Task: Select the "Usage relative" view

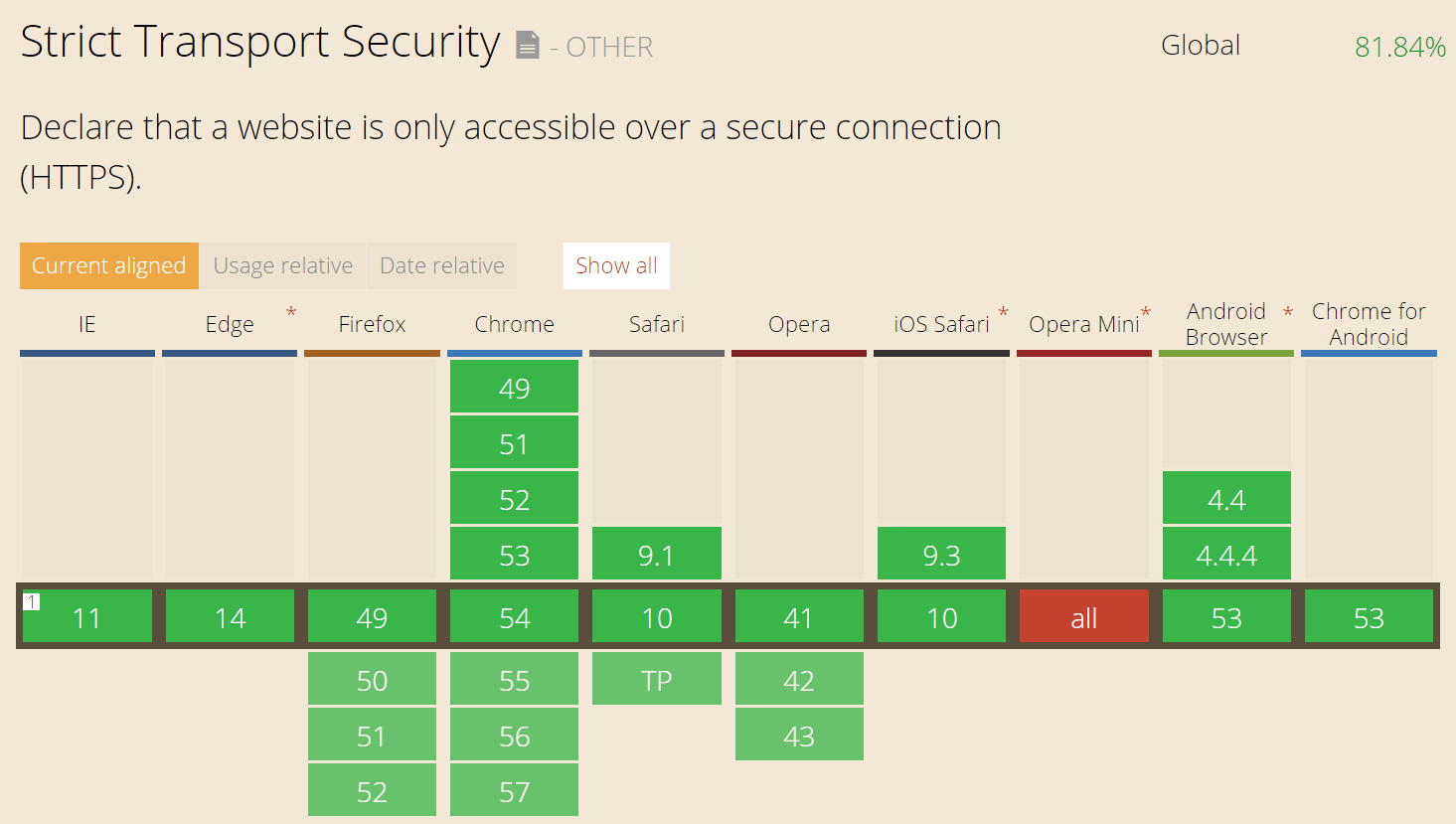Action: (282, 265)
